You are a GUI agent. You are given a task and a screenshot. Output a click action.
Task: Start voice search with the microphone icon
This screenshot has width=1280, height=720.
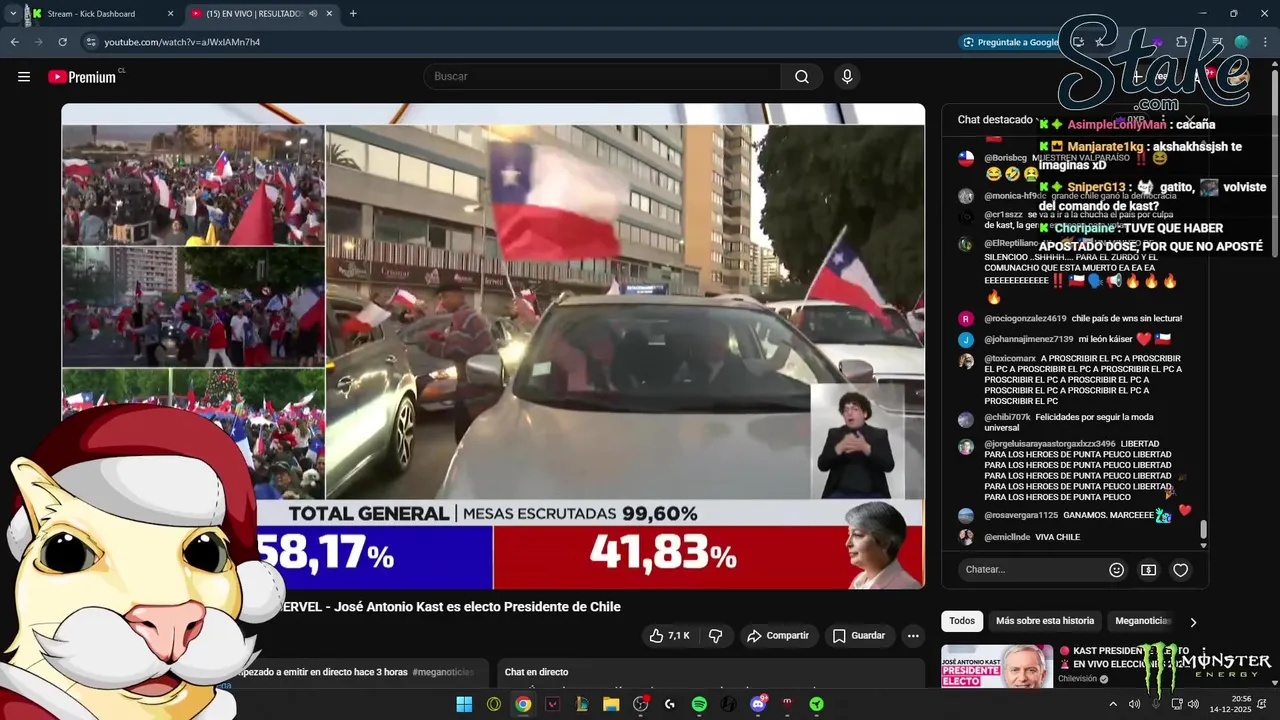847,77
